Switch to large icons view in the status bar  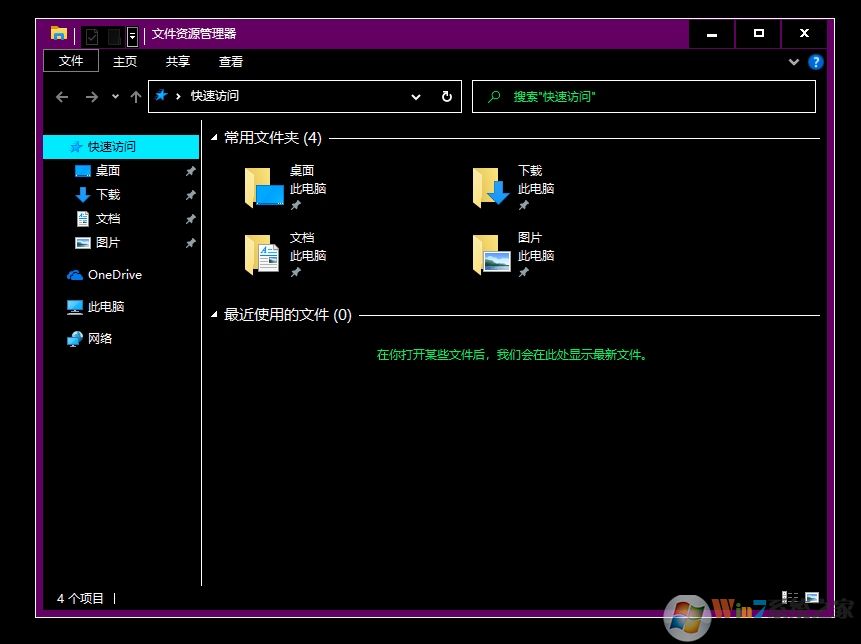pos(812,597)
